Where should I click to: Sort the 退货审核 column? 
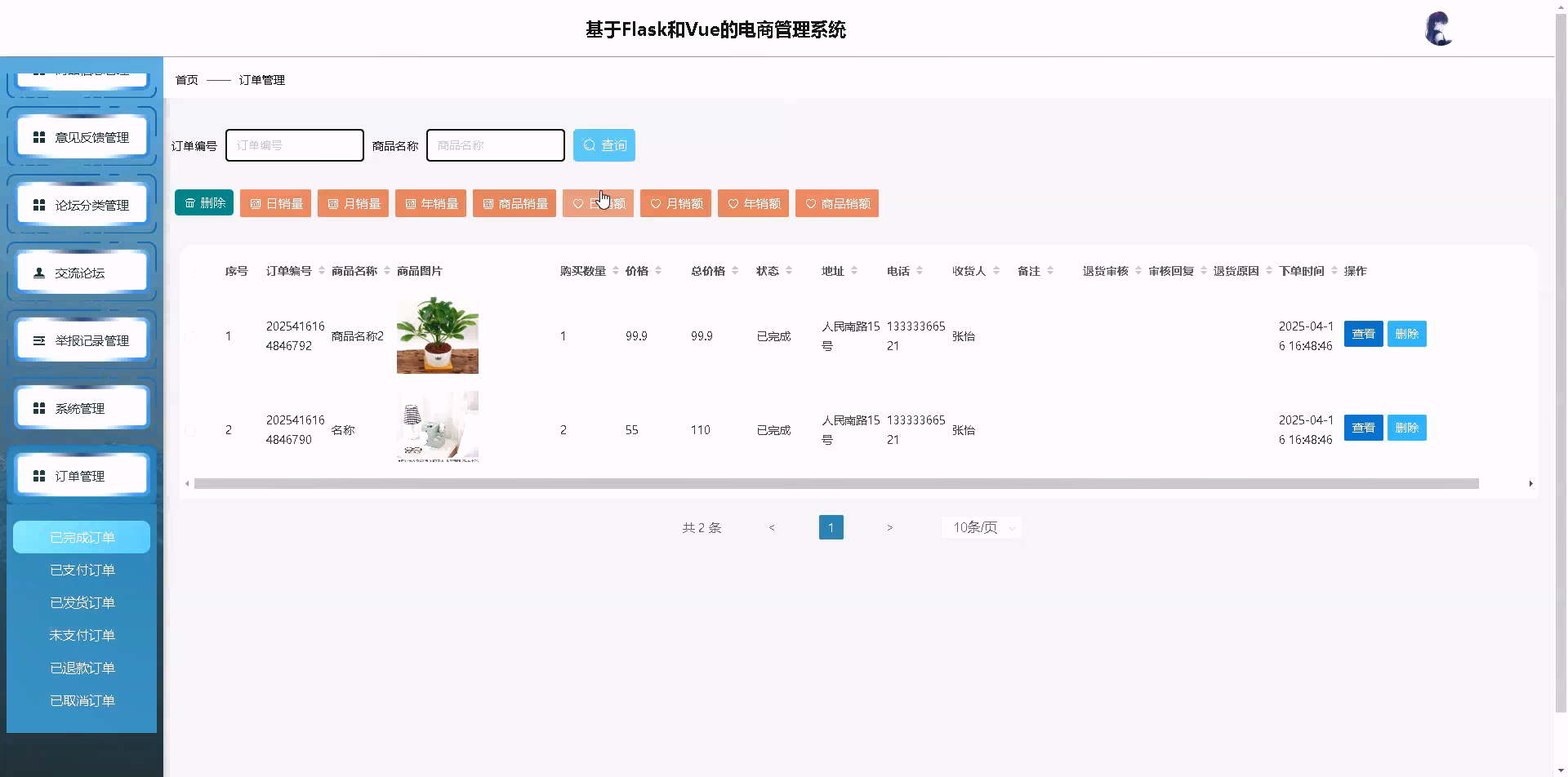coord(1138,271)
